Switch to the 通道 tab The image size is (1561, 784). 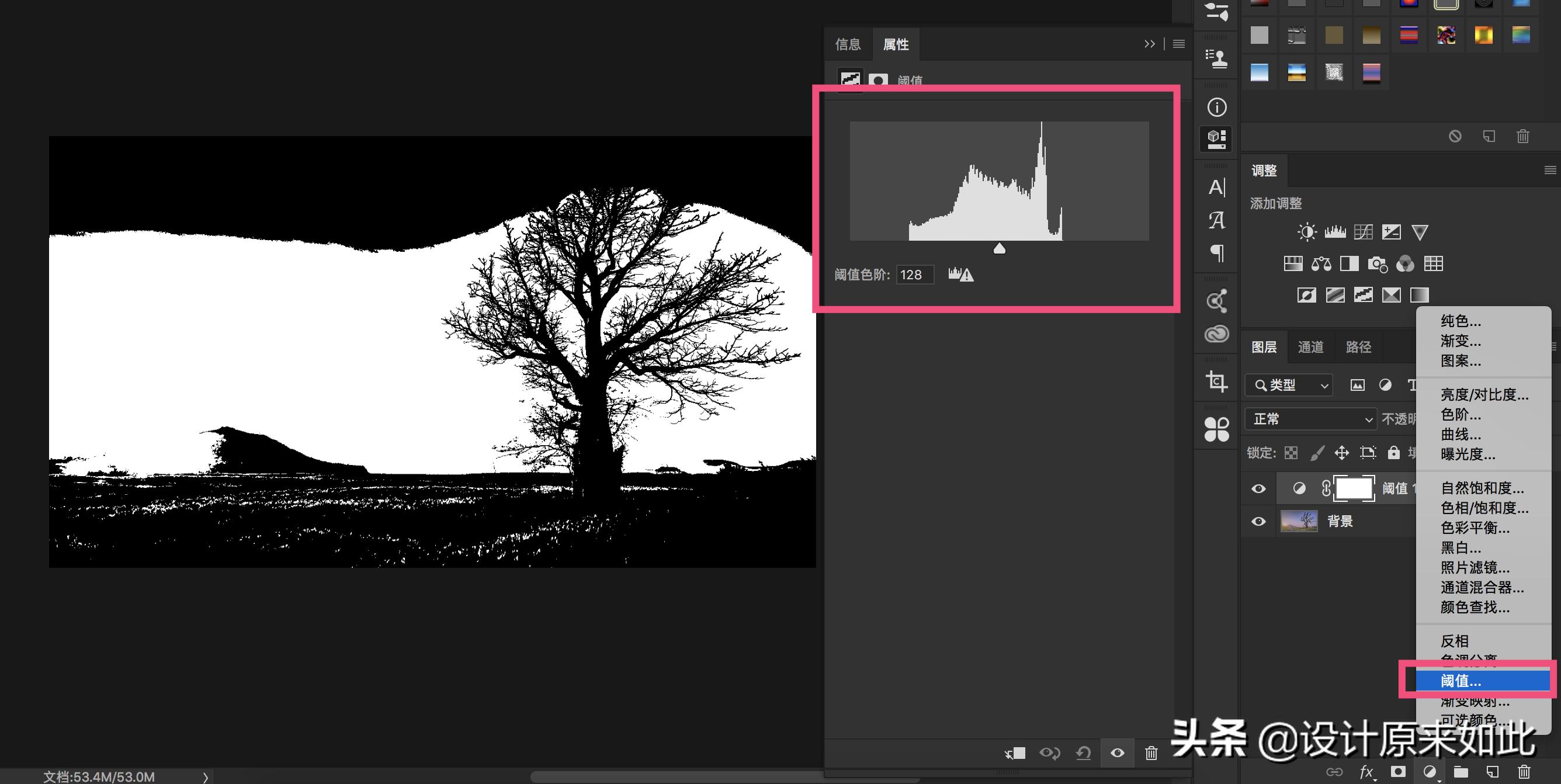[x=1311, y=347]
